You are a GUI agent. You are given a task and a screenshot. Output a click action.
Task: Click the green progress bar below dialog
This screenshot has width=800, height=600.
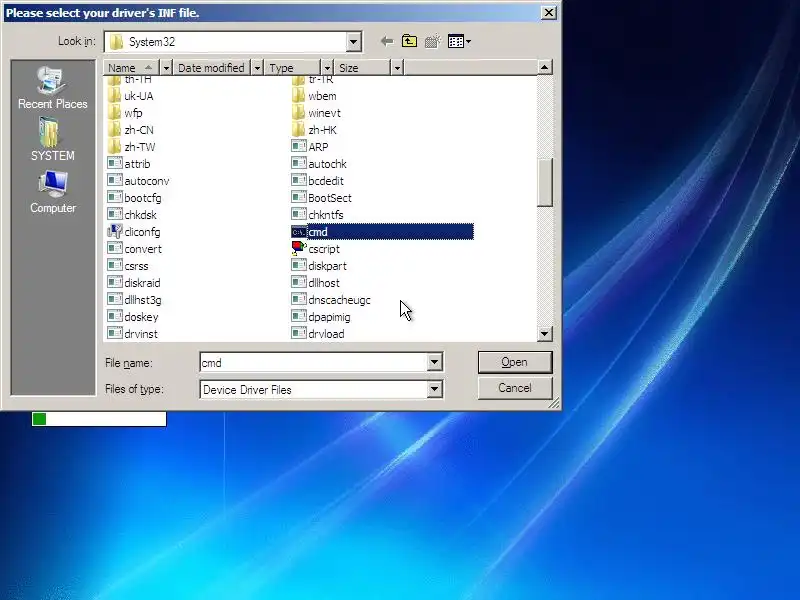99,419
